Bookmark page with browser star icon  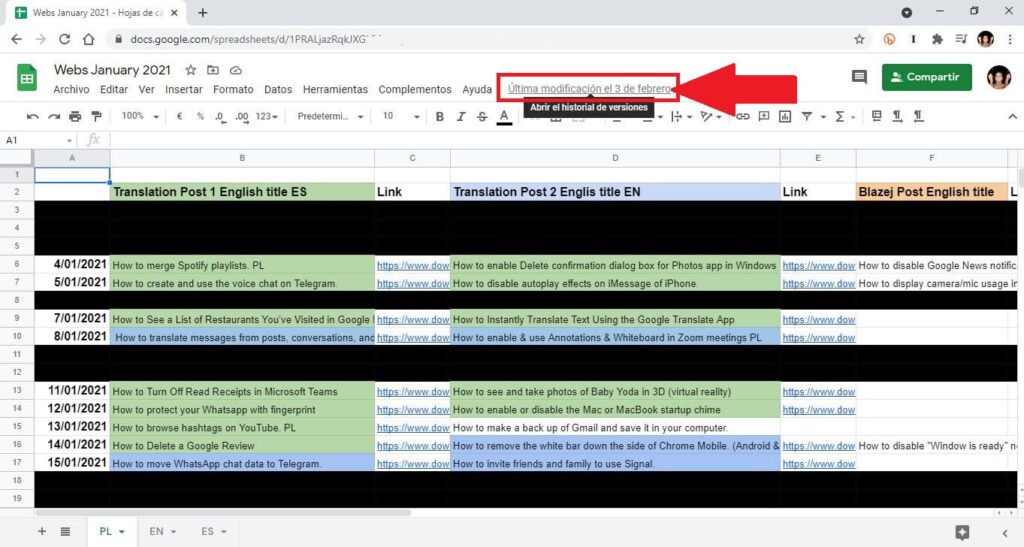click(x=859, y=39)
